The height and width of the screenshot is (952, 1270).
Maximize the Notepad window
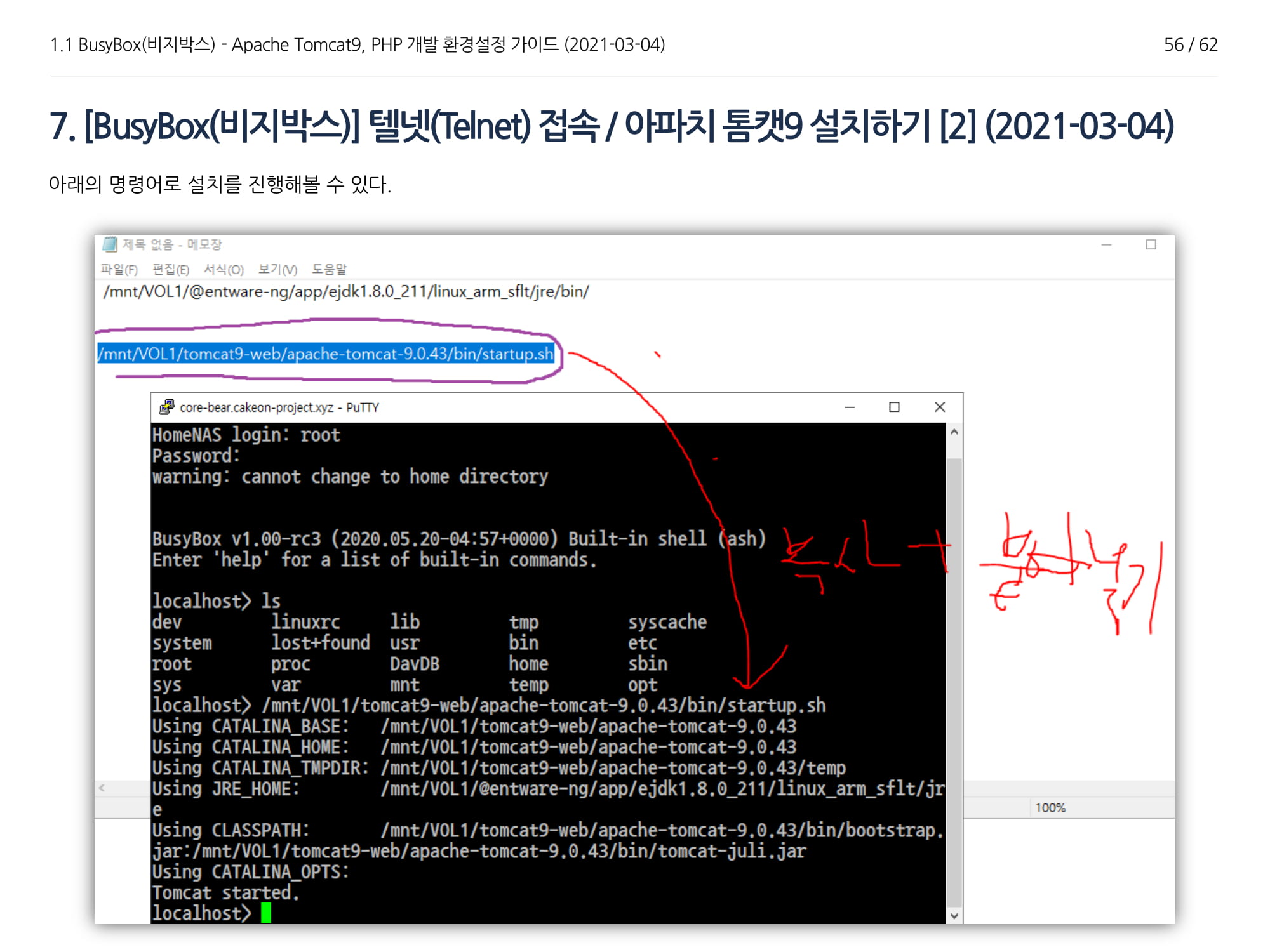pyautogui.click(x=1151, y=245)
